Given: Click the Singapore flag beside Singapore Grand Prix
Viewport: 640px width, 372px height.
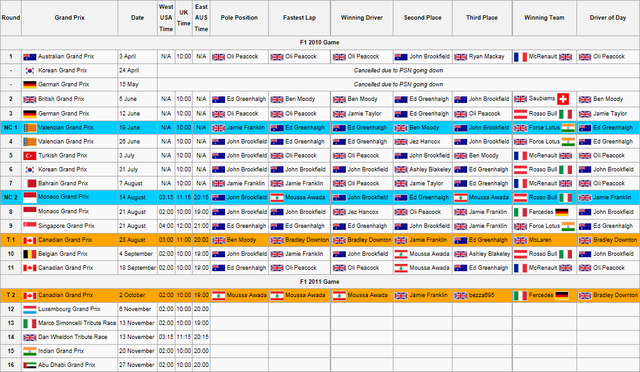Looking at the screenshot, I should (30, 226).
